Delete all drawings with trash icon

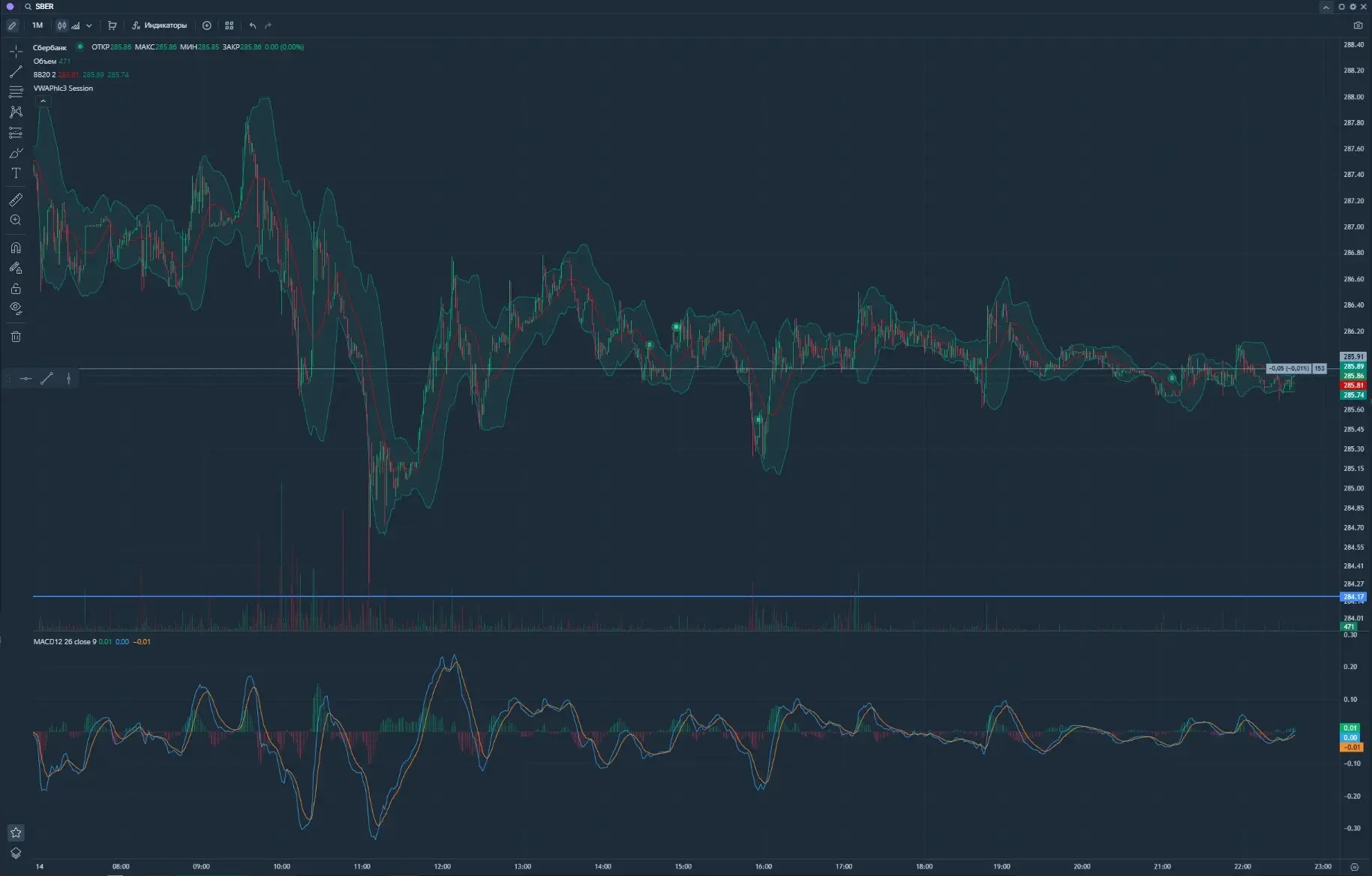pyautogui.click(x=16, y=337)
